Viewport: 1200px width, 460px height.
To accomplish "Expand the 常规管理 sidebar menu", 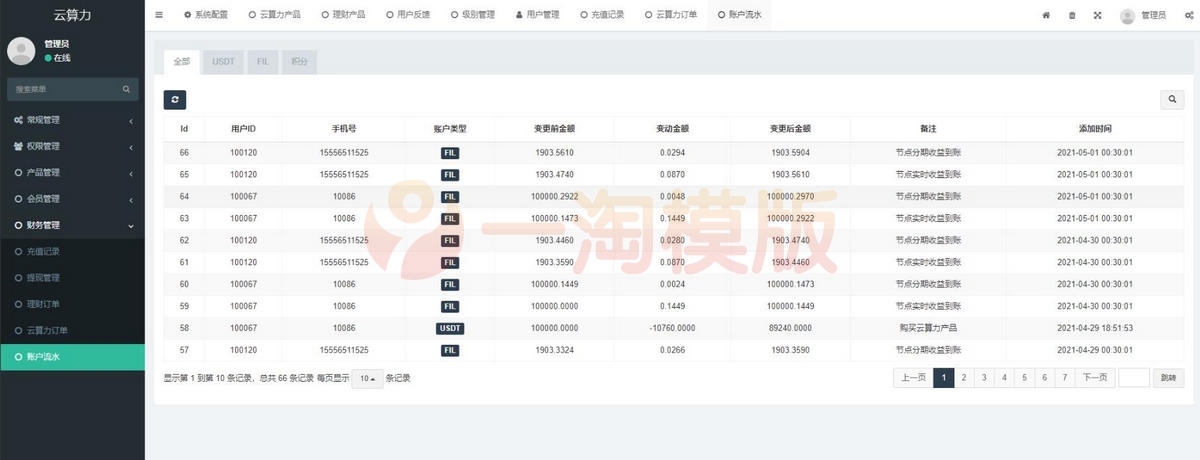I will [x=72, y=120].
